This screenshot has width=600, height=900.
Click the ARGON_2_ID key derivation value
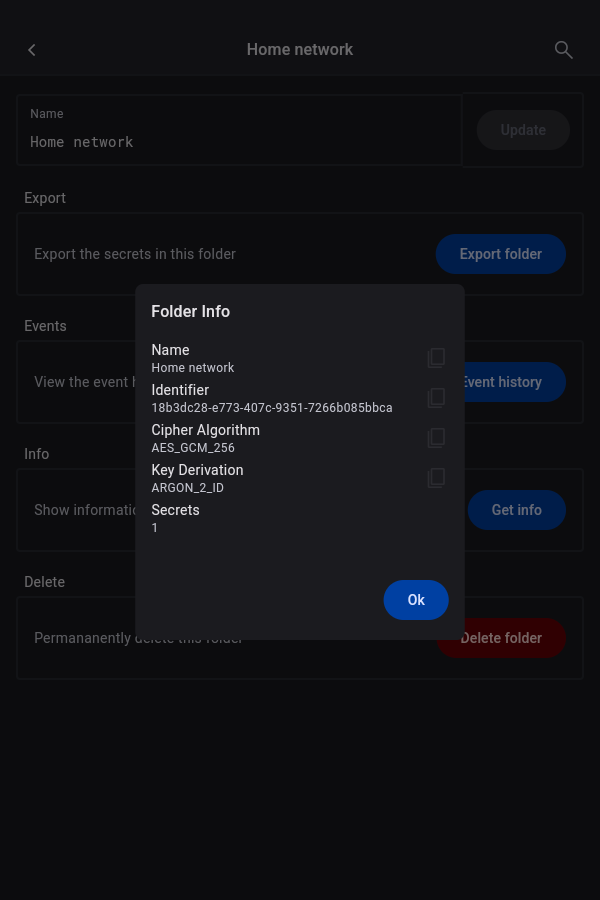[x=187, y=488]
